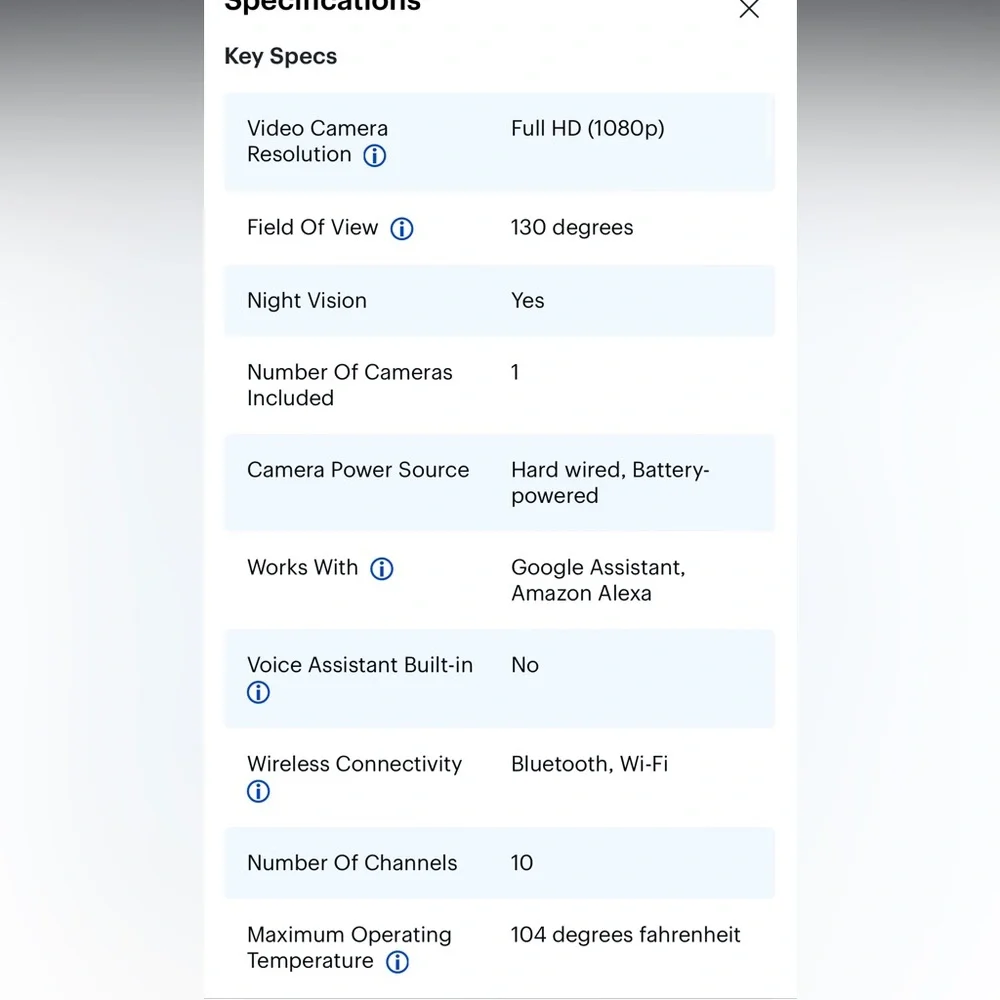This screenshot has height=1000, width=1000.
Task: Select the 104 degrees fahrenheit value
Action: pos(626,935)
